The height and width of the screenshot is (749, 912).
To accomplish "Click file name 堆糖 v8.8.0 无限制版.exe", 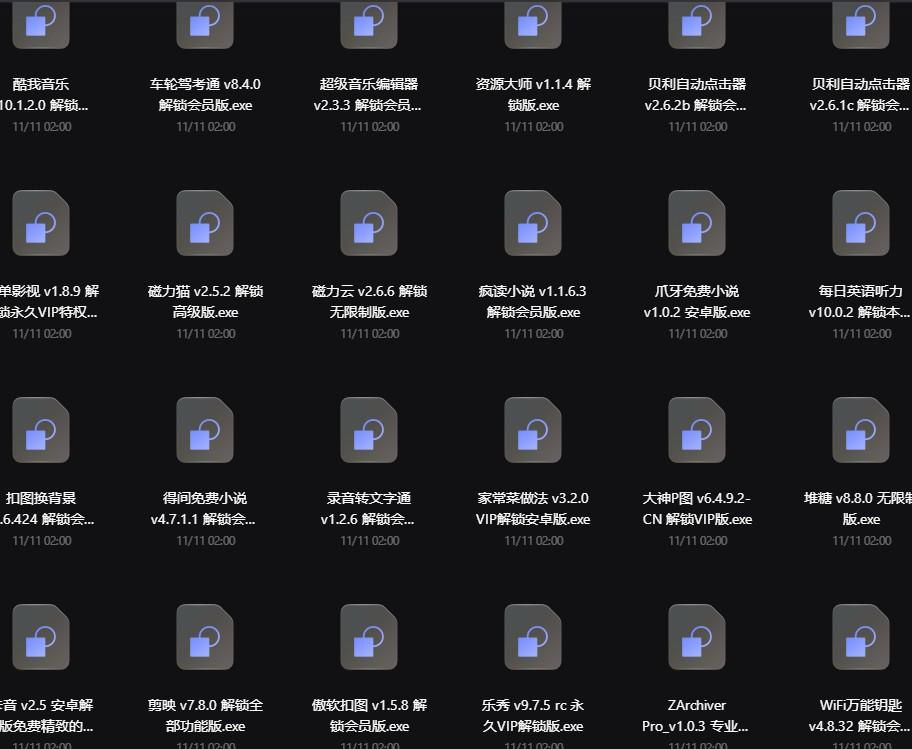I will pos(858,509).
